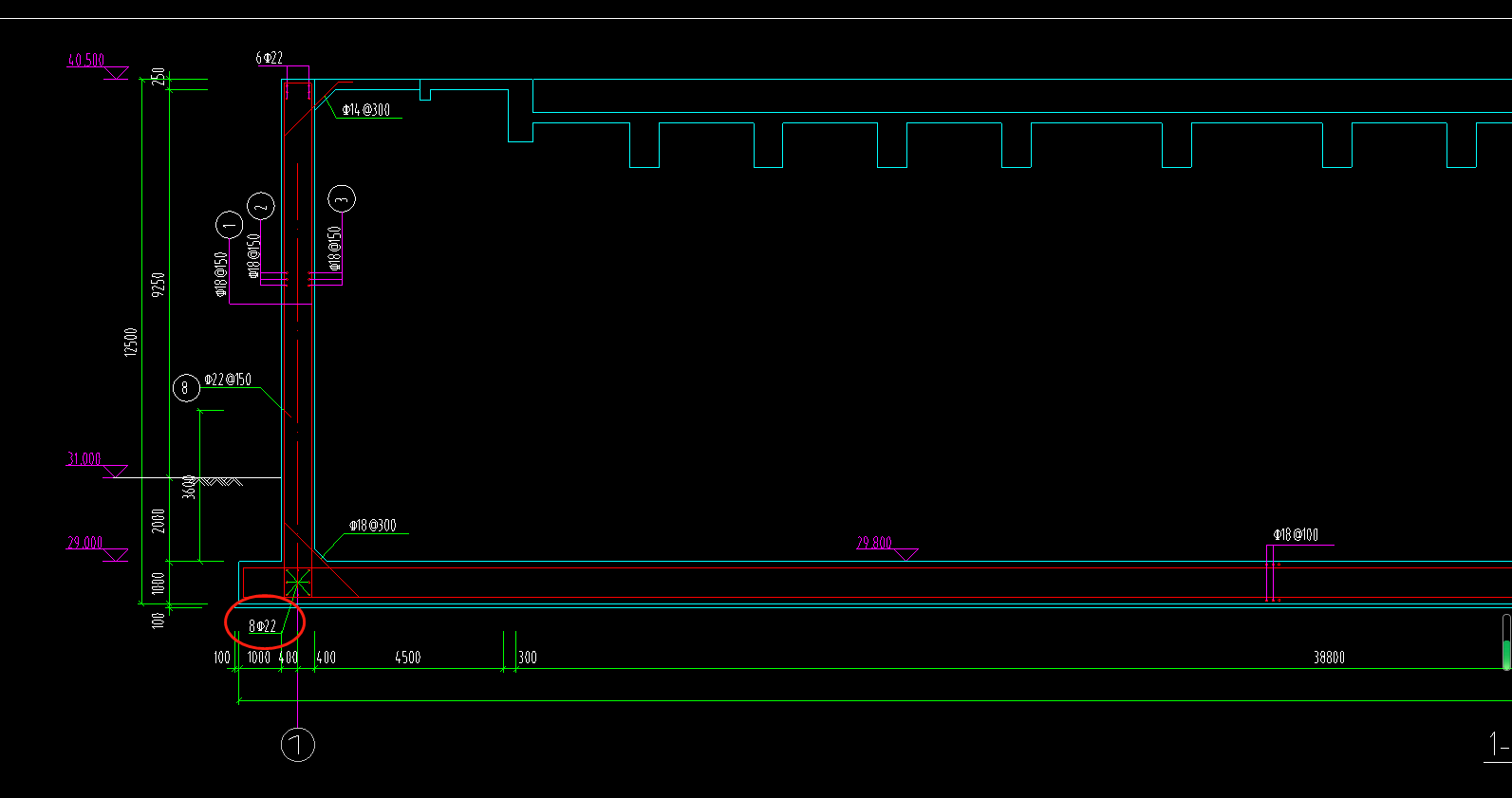Select the Φ18@300 rebar annotation
This screenshot has width=1512, height=798.
[x=373, y=526]
